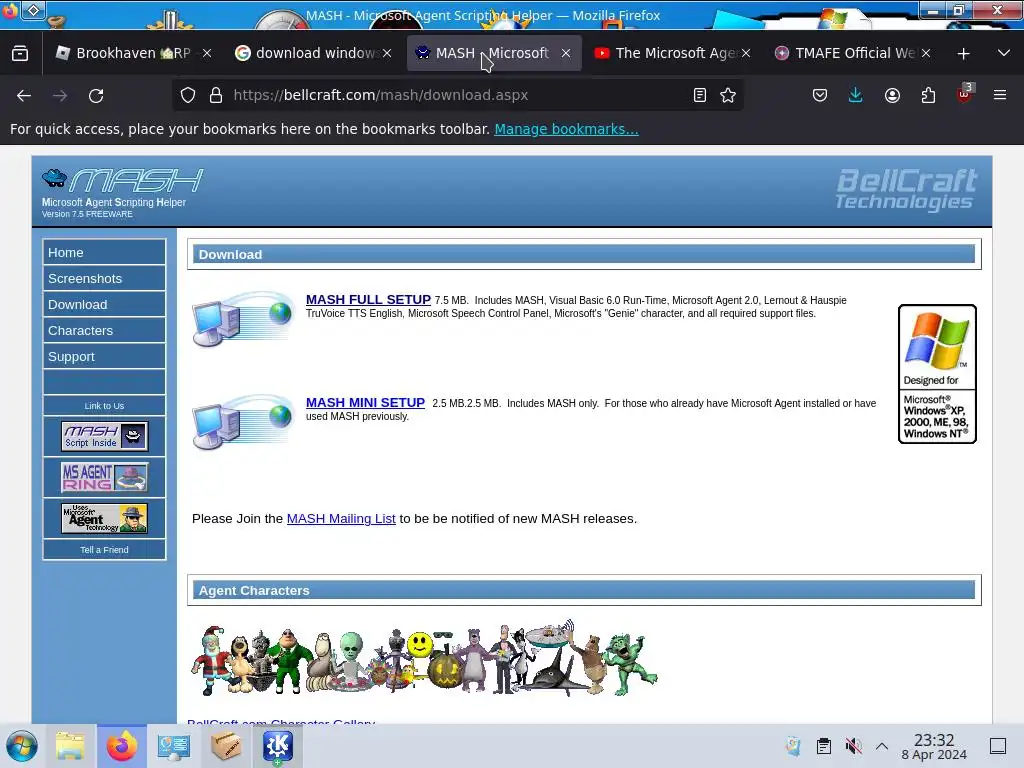Open Firefox account icon
The image size is (1024, 768).
click(x=892, y=95)
